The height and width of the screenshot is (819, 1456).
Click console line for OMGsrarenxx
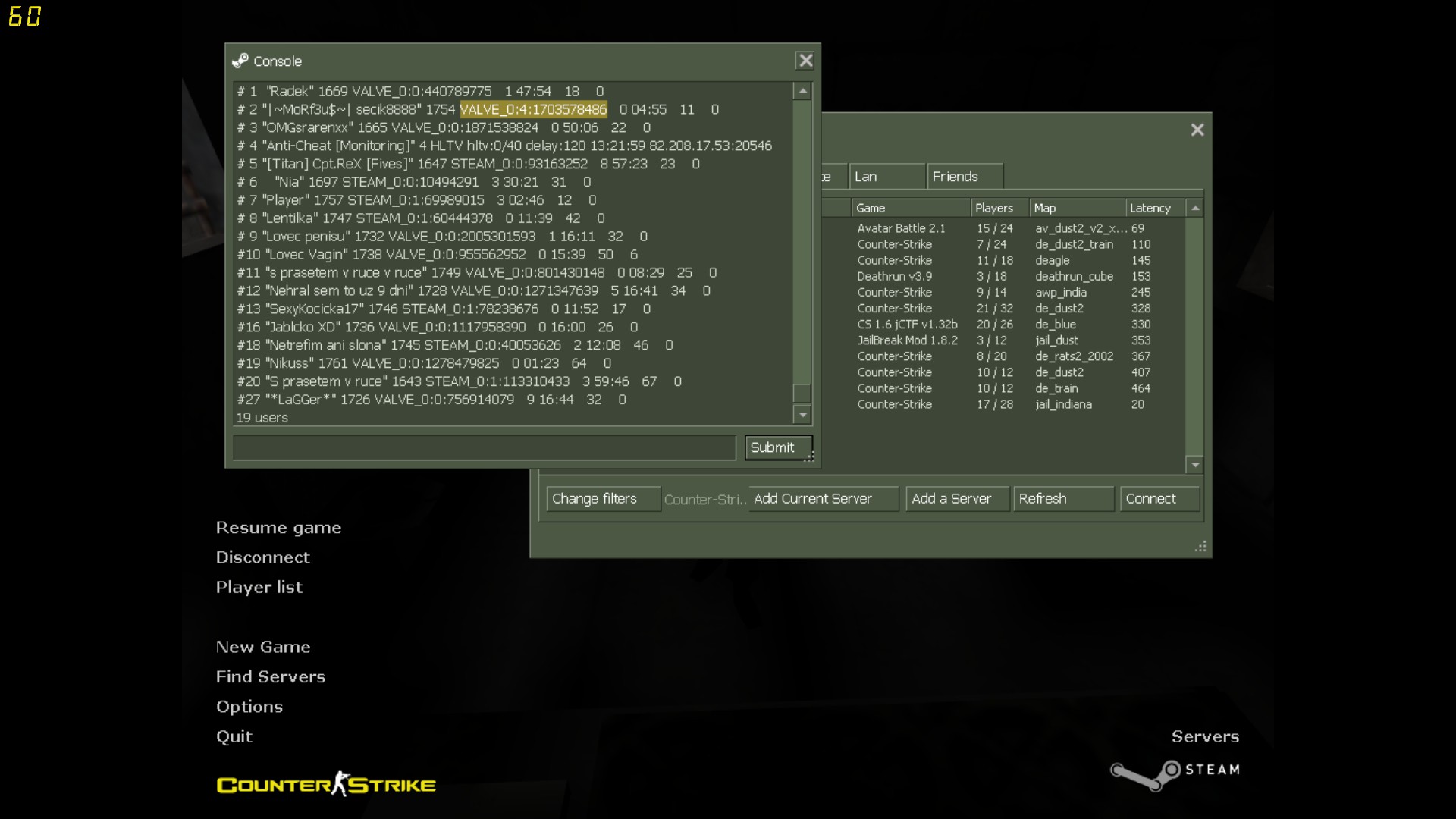pyautogui.click(x=444, y=127)
